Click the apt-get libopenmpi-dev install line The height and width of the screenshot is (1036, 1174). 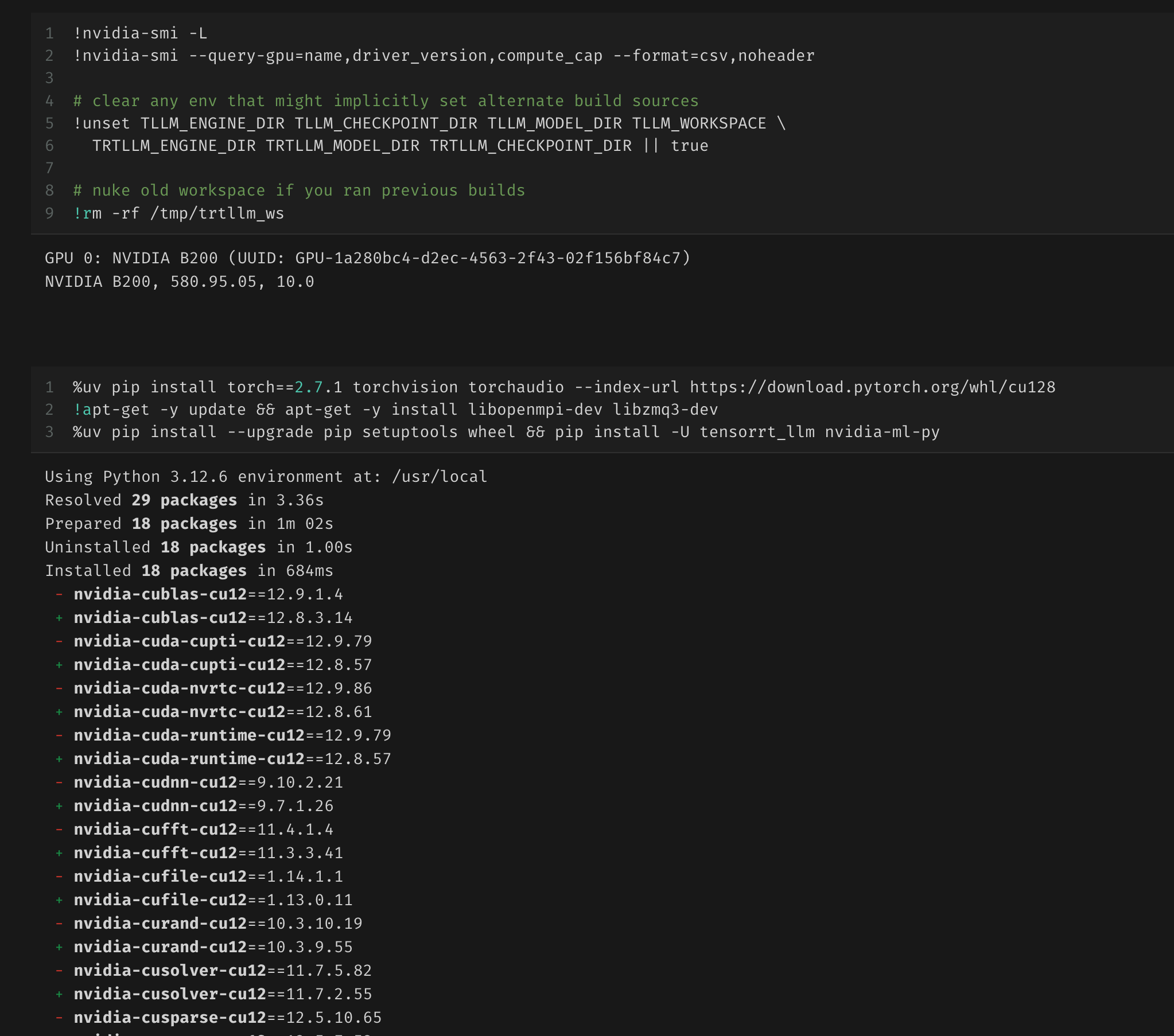coord(395,410)
